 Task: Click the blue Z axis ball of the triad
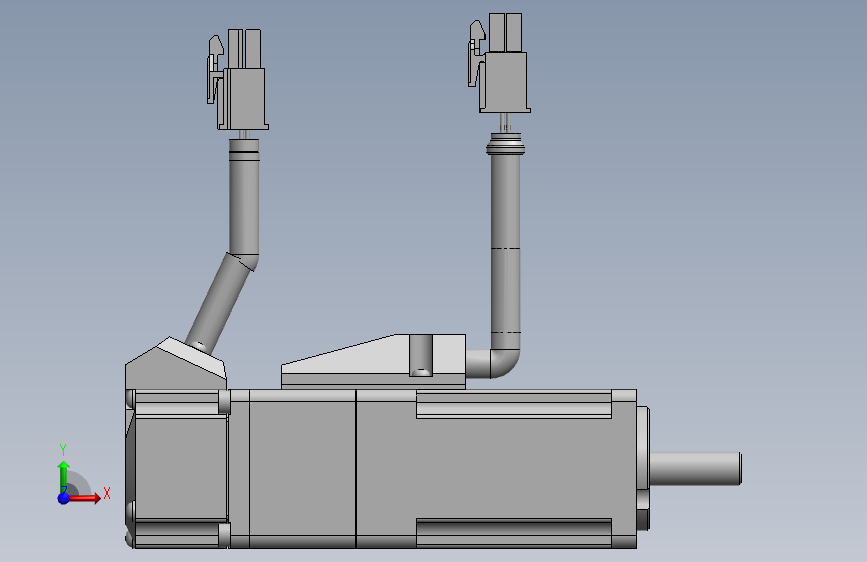64,498
